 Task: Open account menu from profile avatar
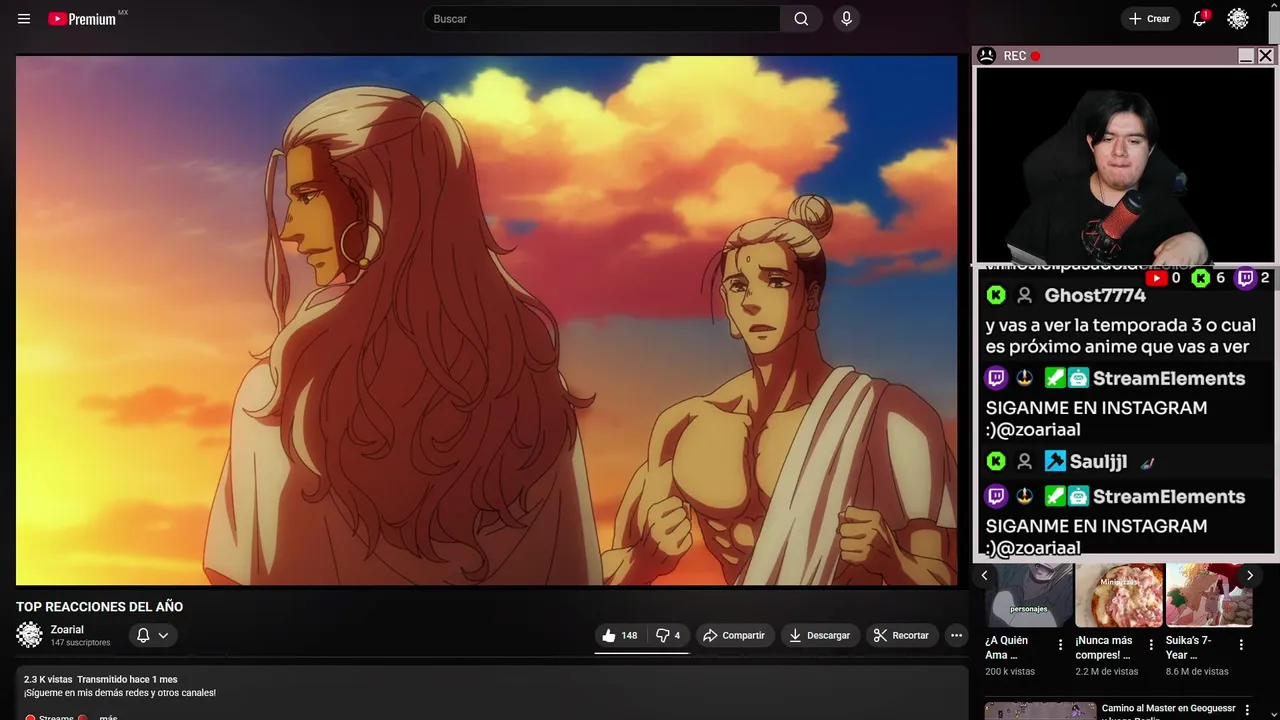1238,19
